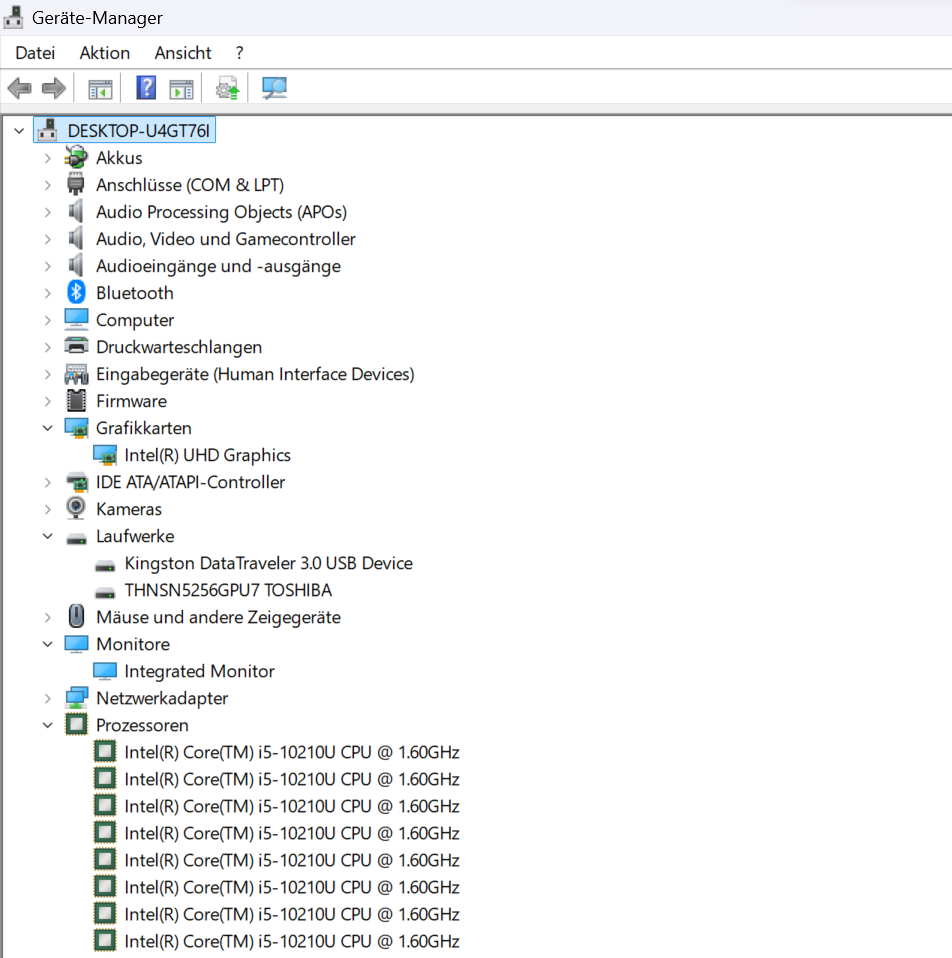Expand the Kameras chevron
This screenshot has width=952, height=958.
48,510
